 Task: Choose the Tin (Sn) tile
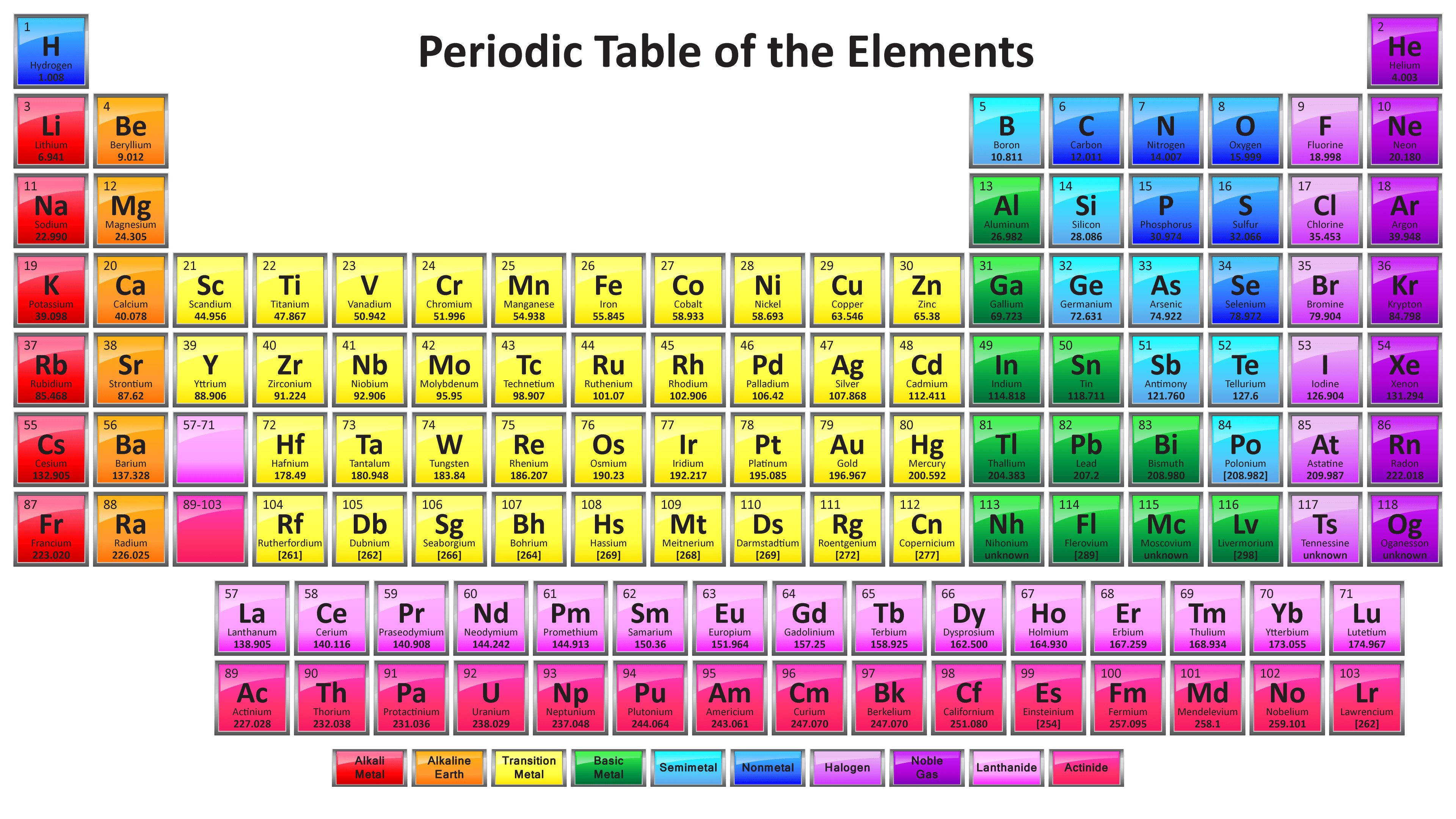(x=1086, y=370)
